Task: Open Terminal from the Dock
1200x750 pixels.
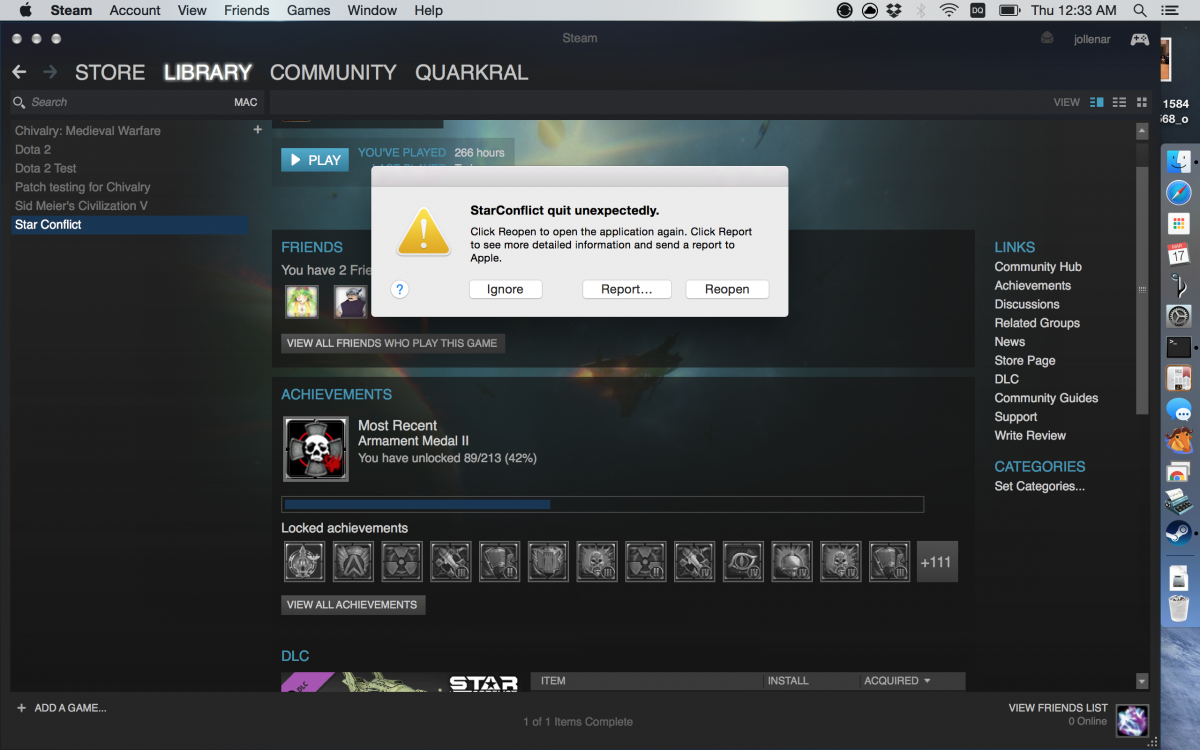Action: 1179,347
